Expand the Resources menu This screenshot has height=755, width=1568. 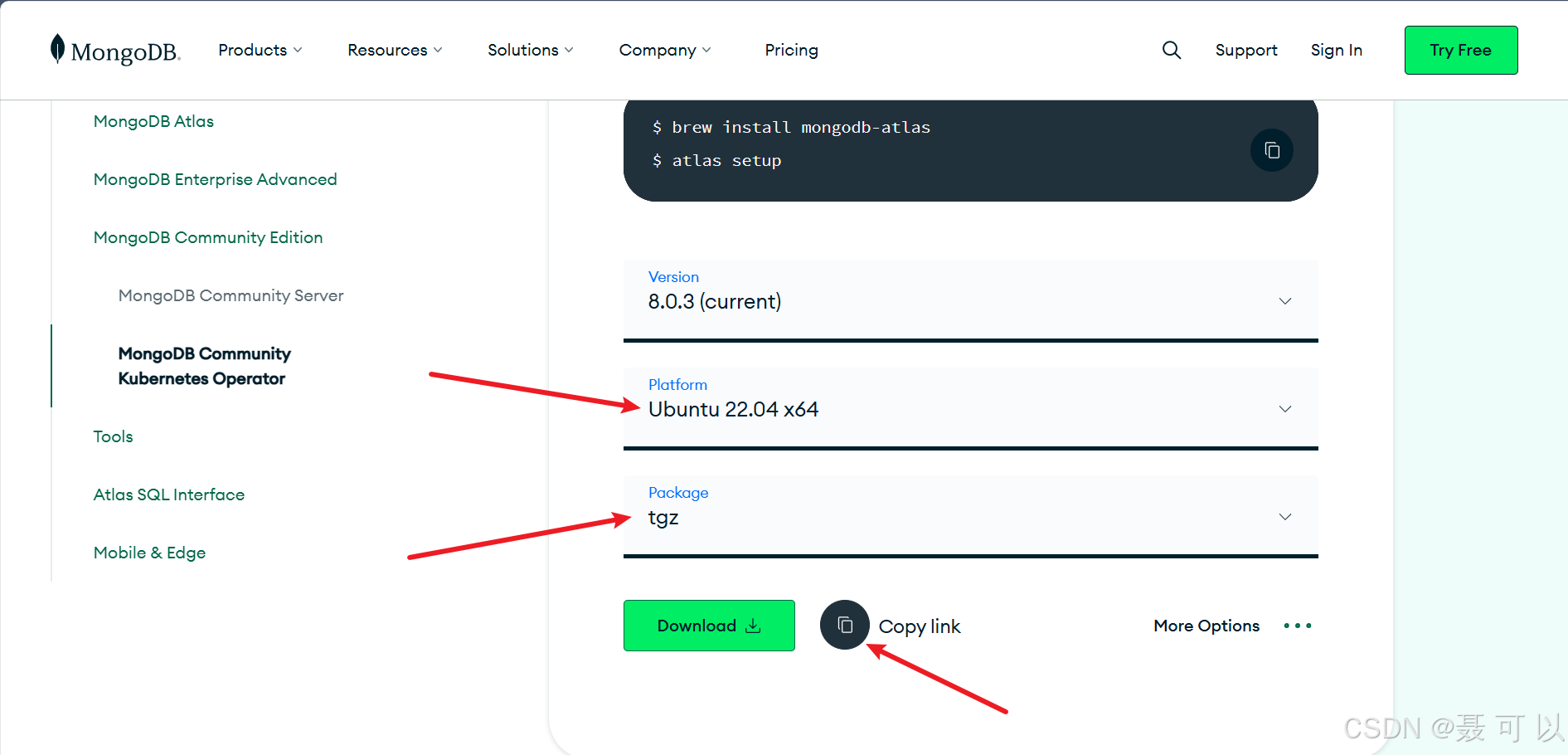click(395, 50)
